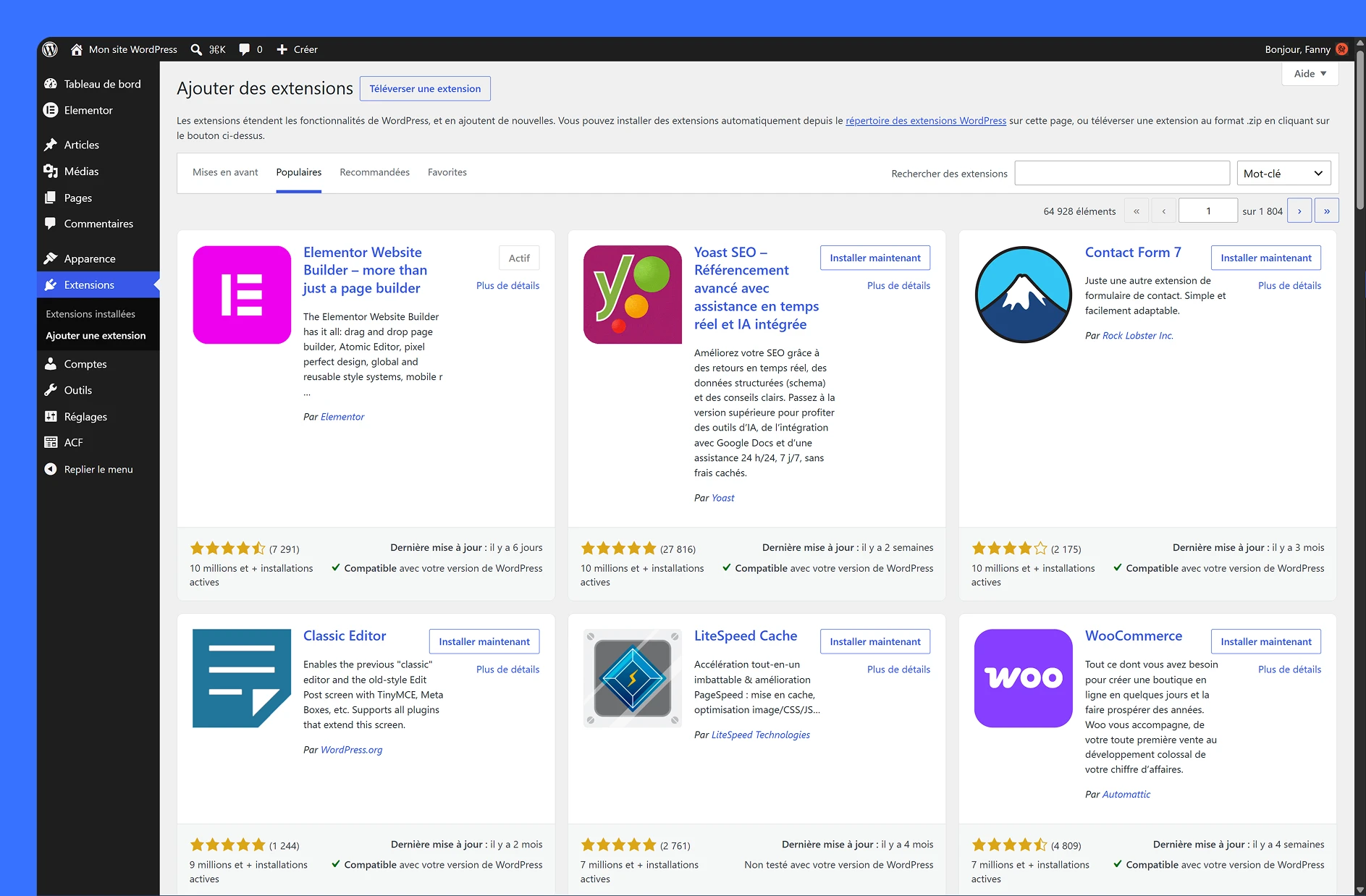Click the Comptes user icon
The height and width of the screenshot is (896, 1366).
(51, 364)
